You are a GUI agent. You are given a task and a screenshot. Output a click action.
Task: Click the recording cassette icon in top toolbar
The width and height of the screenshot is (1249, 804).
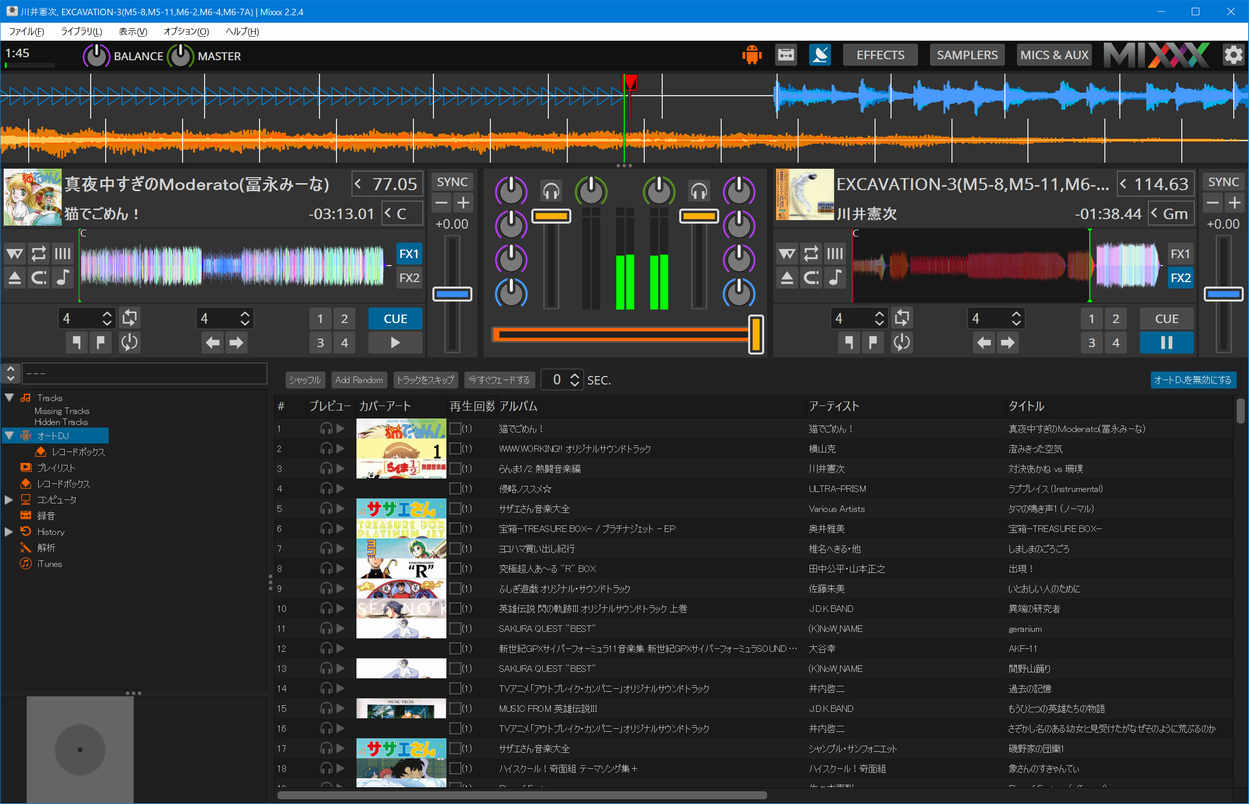click(786, 55)
